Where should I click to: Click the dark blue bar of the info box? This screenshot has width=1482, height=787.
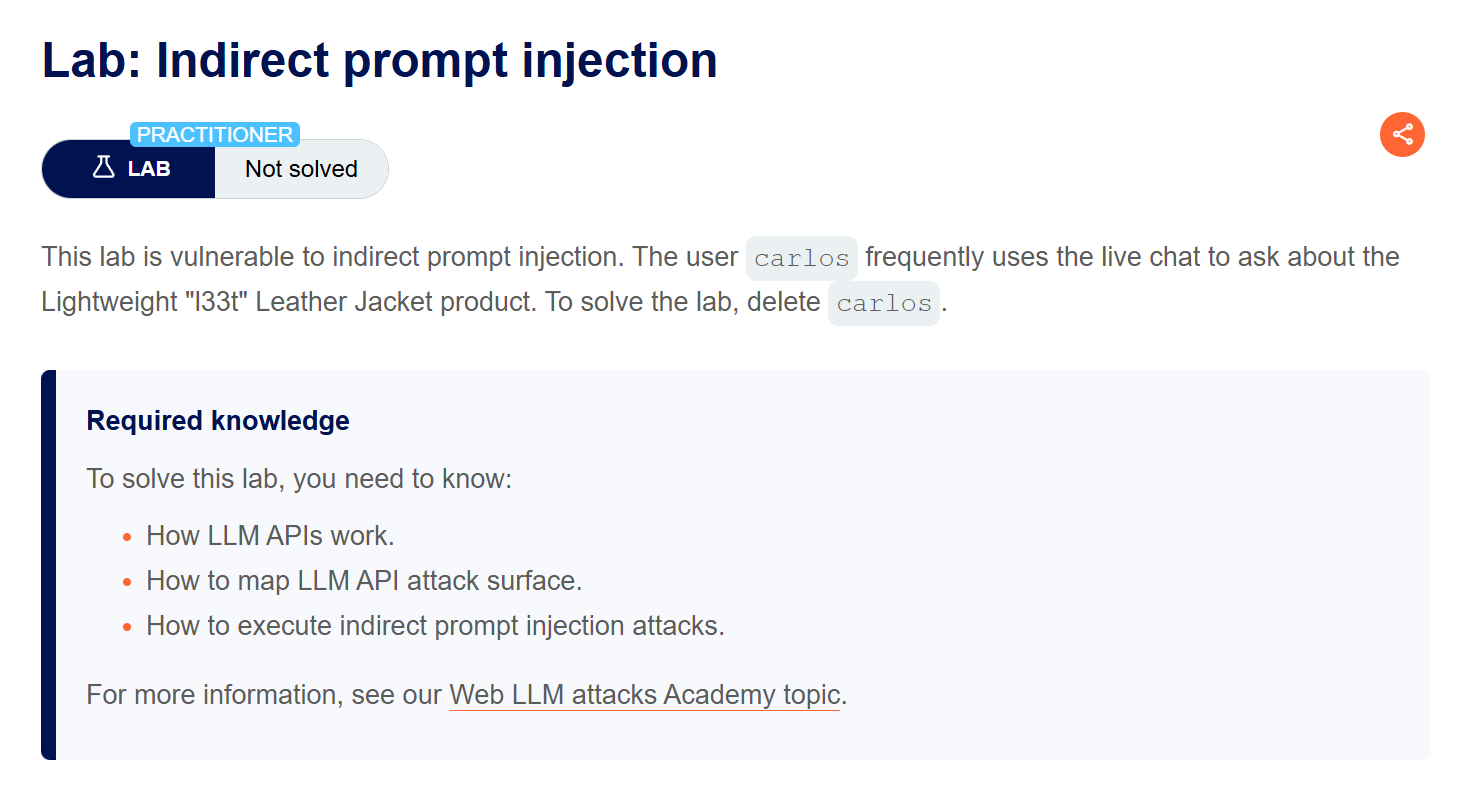[x=48, y=565]
